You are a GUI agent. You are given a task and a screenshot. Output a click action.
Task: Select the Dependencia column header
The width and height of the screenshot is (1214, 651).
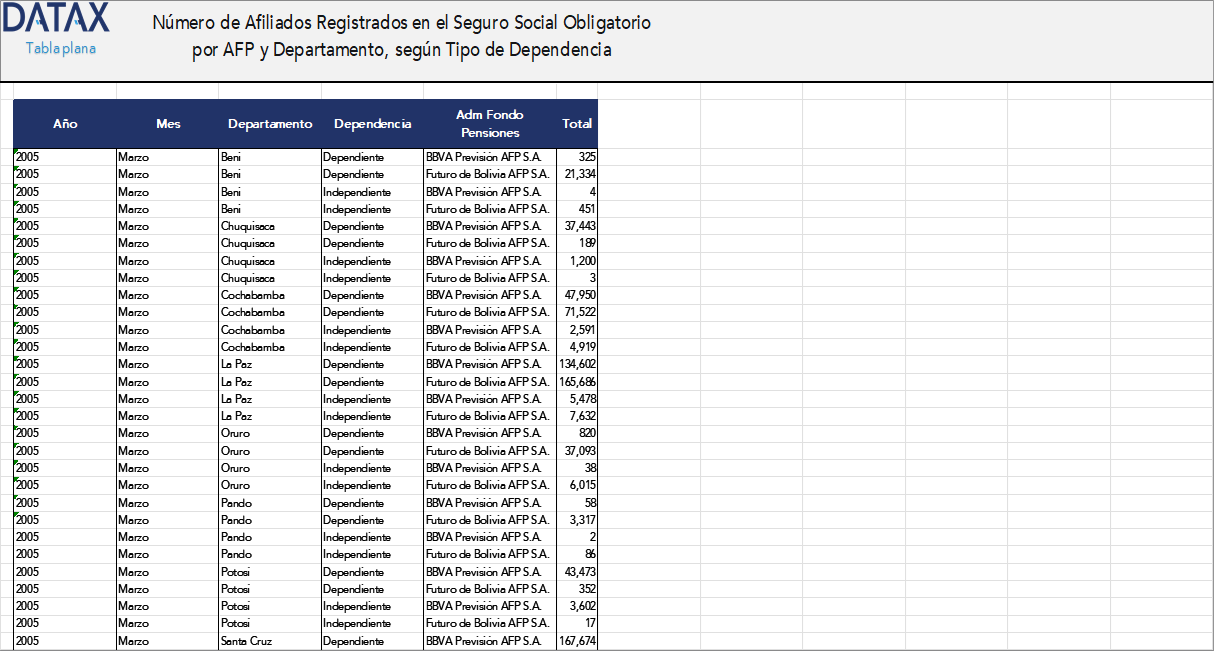tap(372, 123)
